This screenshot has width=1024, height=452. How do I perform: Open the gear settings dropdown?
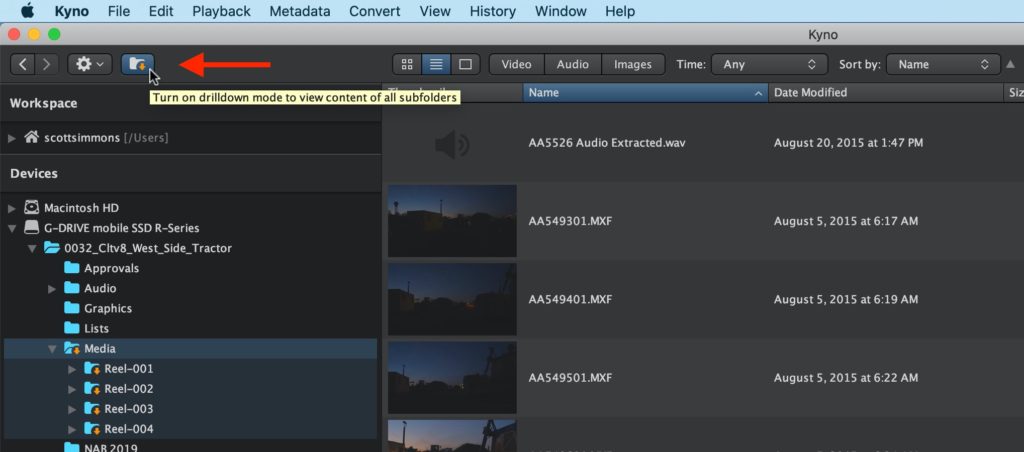coord(89,64)
